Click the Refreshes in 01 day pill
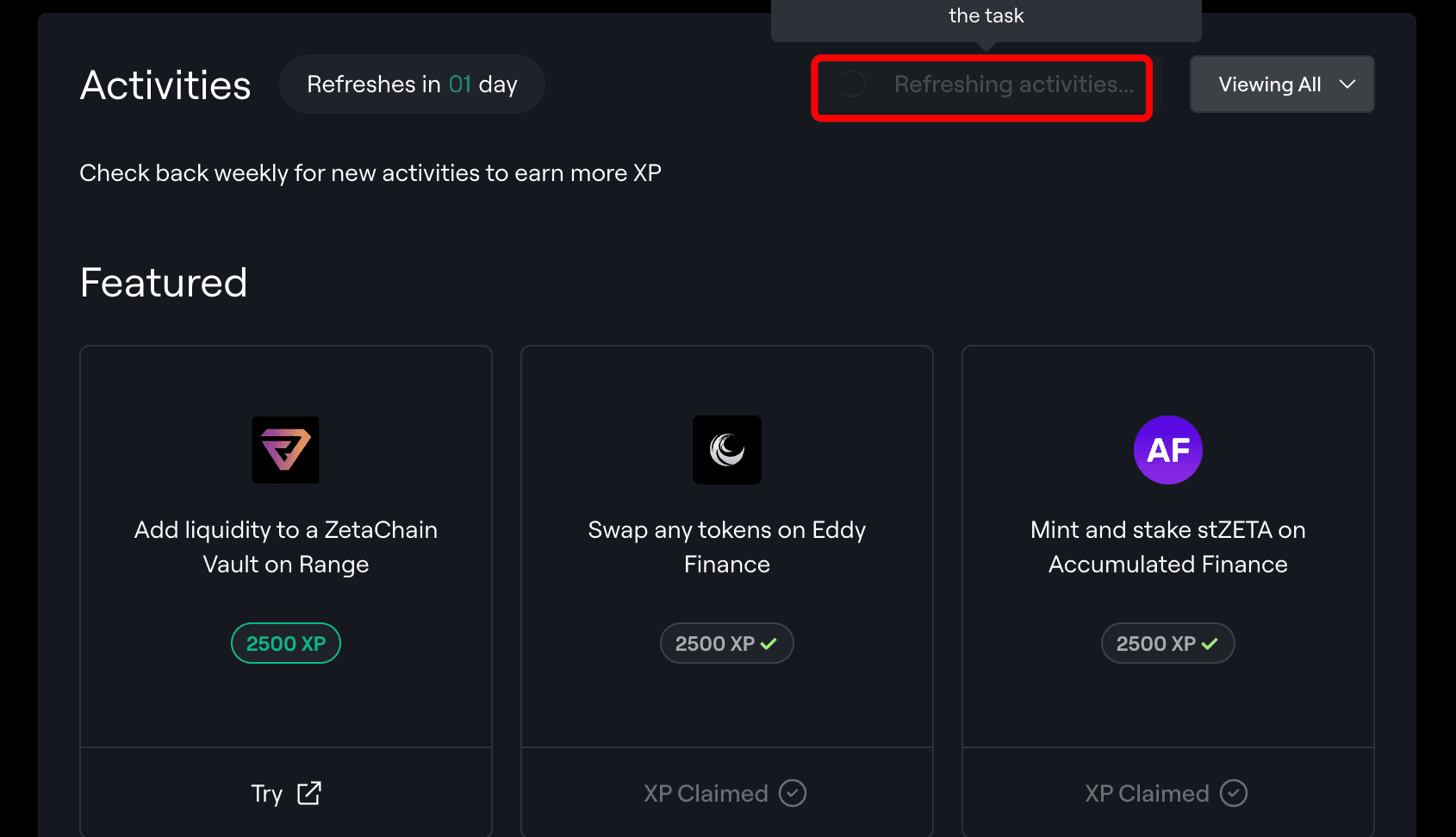 [412, 84]
